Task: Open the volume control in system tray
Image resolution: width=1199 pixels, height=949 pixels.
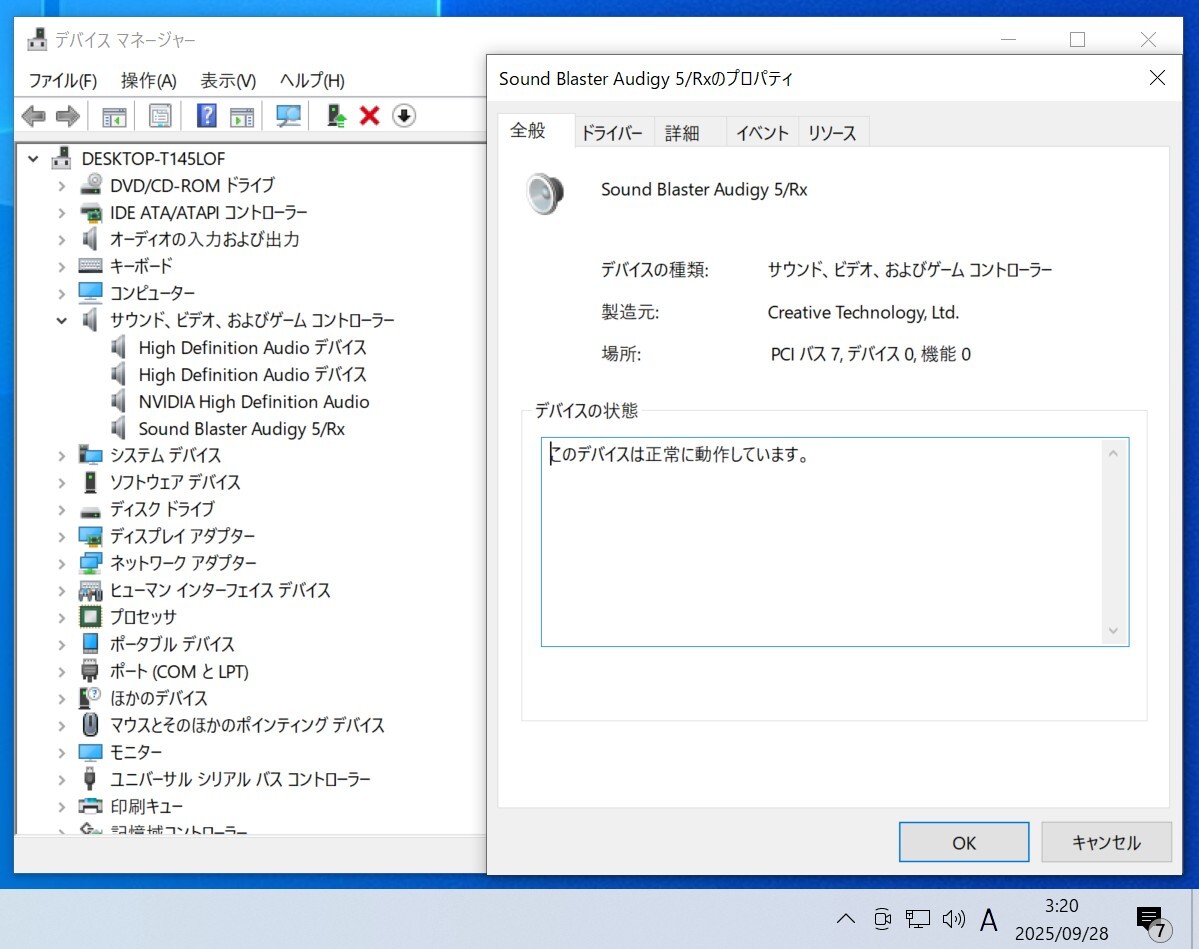Action: point(953,918)
